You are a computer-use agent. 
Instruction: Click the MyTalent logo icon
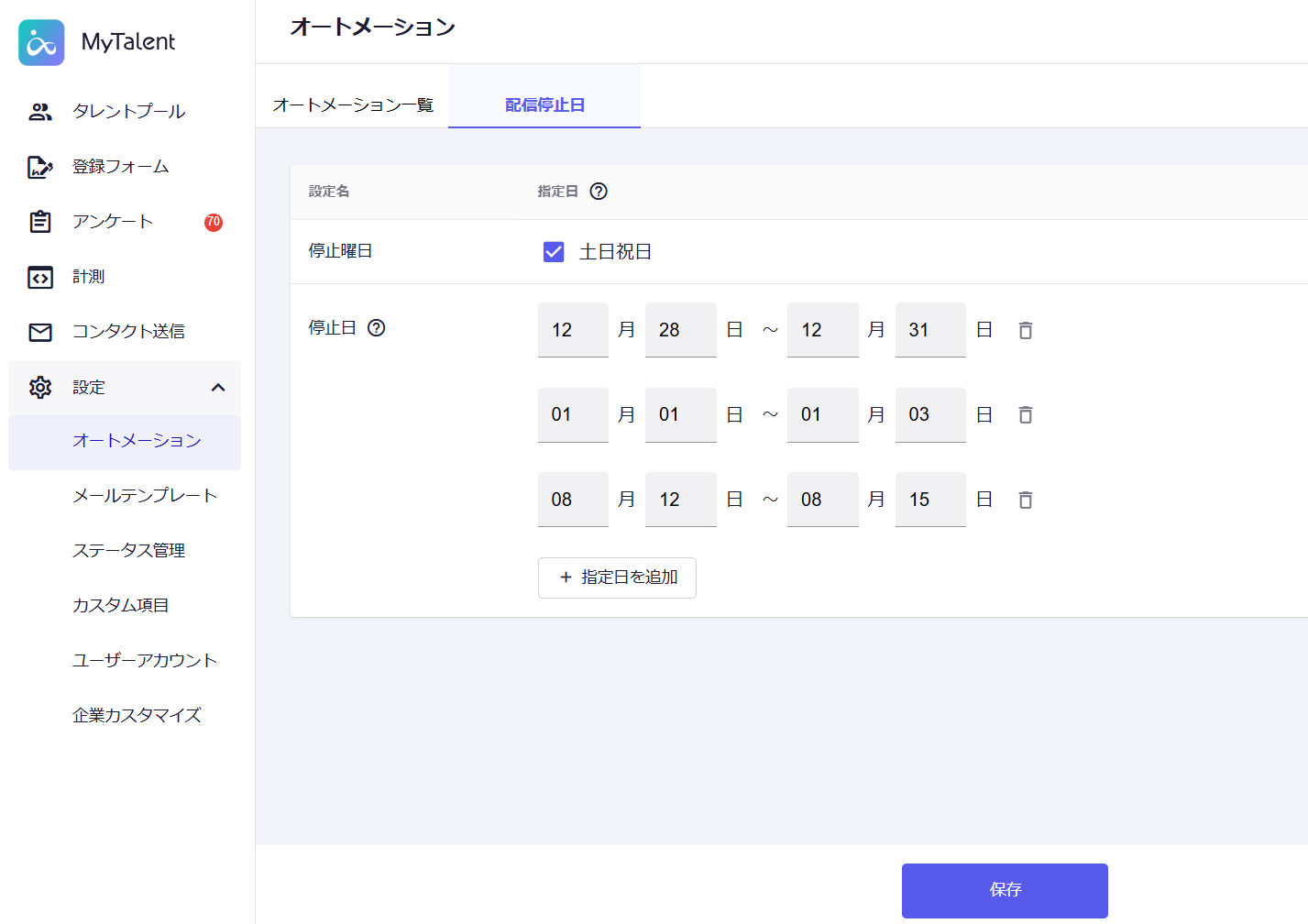[41, 42]
